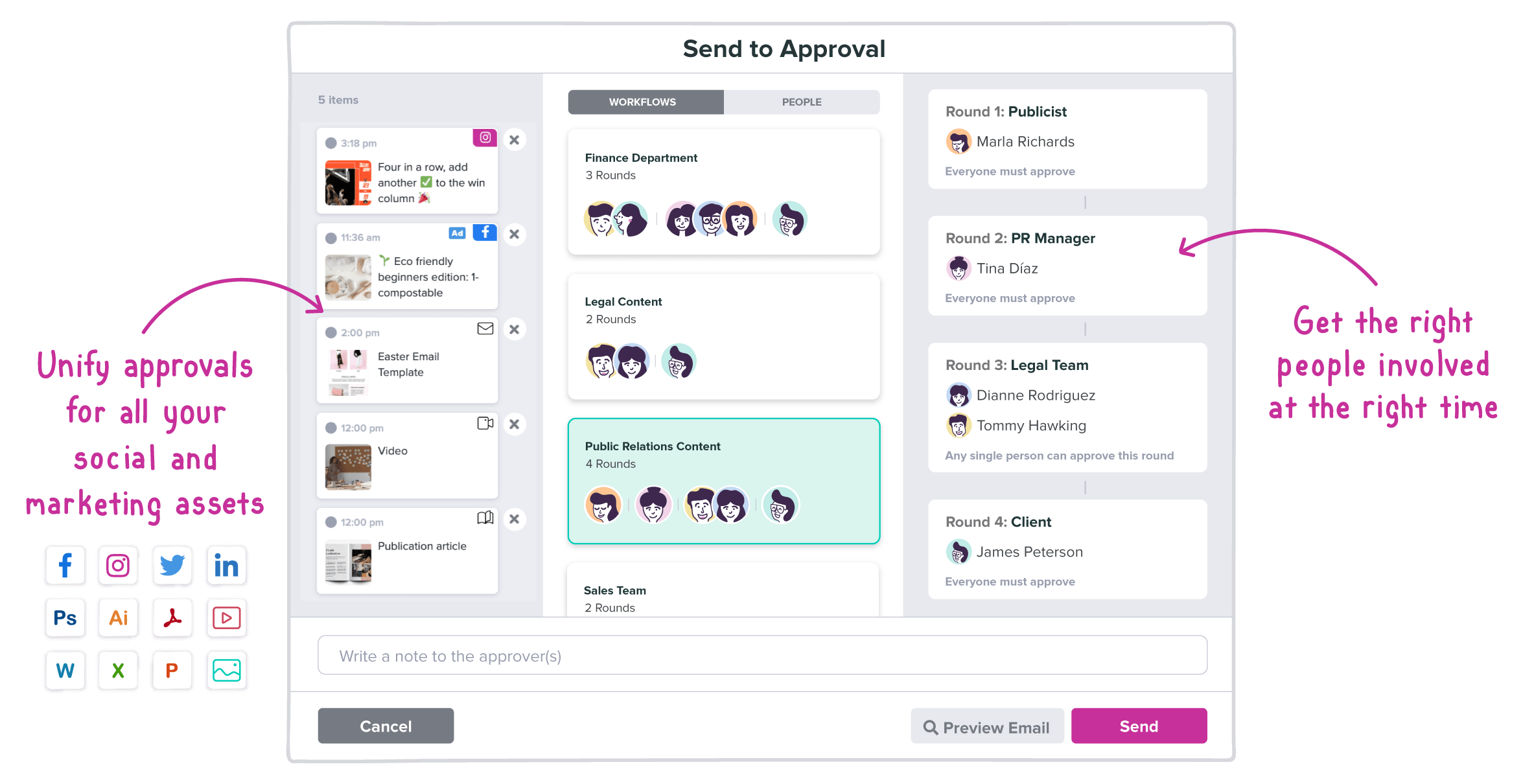Click the Word (W) icon

tap(65, 671)
